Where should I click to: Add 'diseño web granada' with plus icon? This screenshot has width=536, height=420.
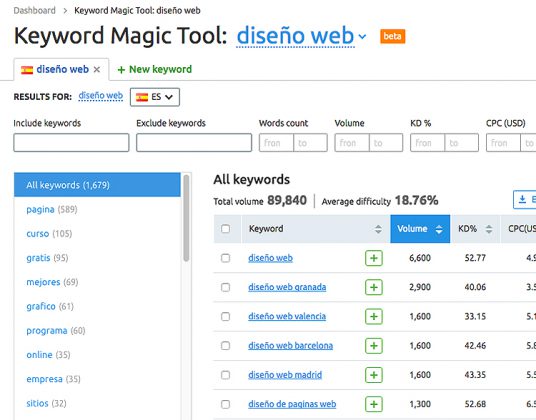(374, 287)
